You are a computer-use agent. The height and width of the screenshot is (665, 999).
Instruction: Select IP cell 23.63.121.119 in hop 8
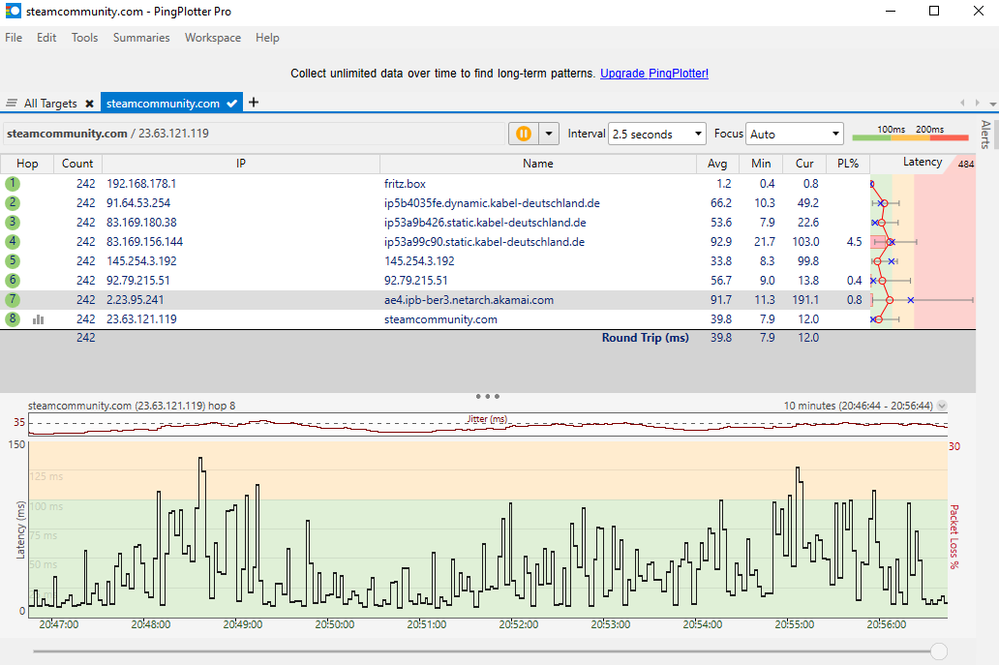(x=141, y=319)
